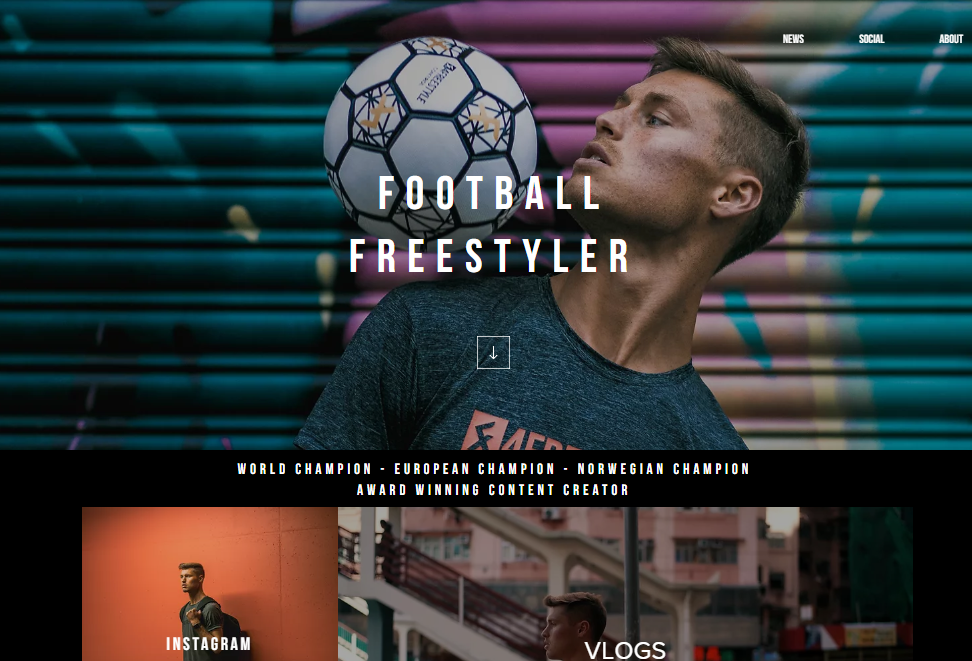Open the NEWS menu item
Screen dimensions: 972x661
(x=793, y=39)
